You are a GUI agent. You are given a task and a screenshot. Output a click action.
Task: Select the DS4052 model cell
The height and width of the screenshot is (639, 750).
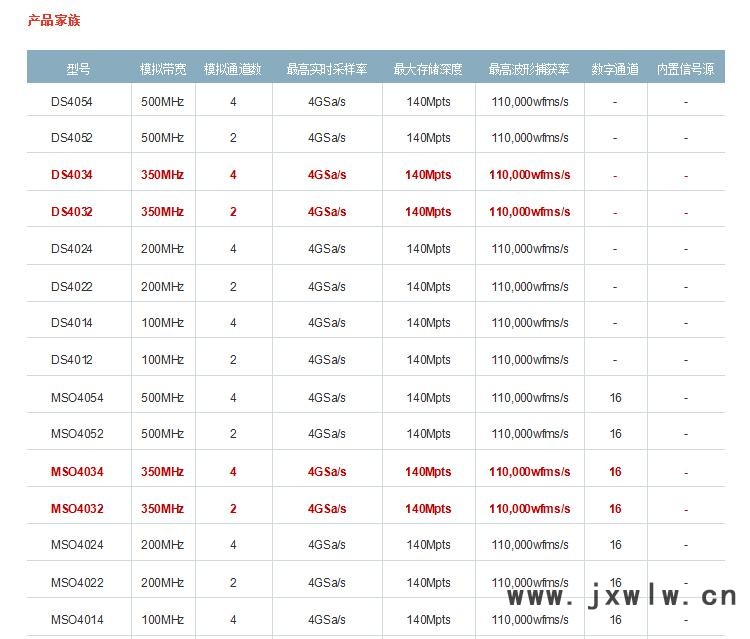72,138
